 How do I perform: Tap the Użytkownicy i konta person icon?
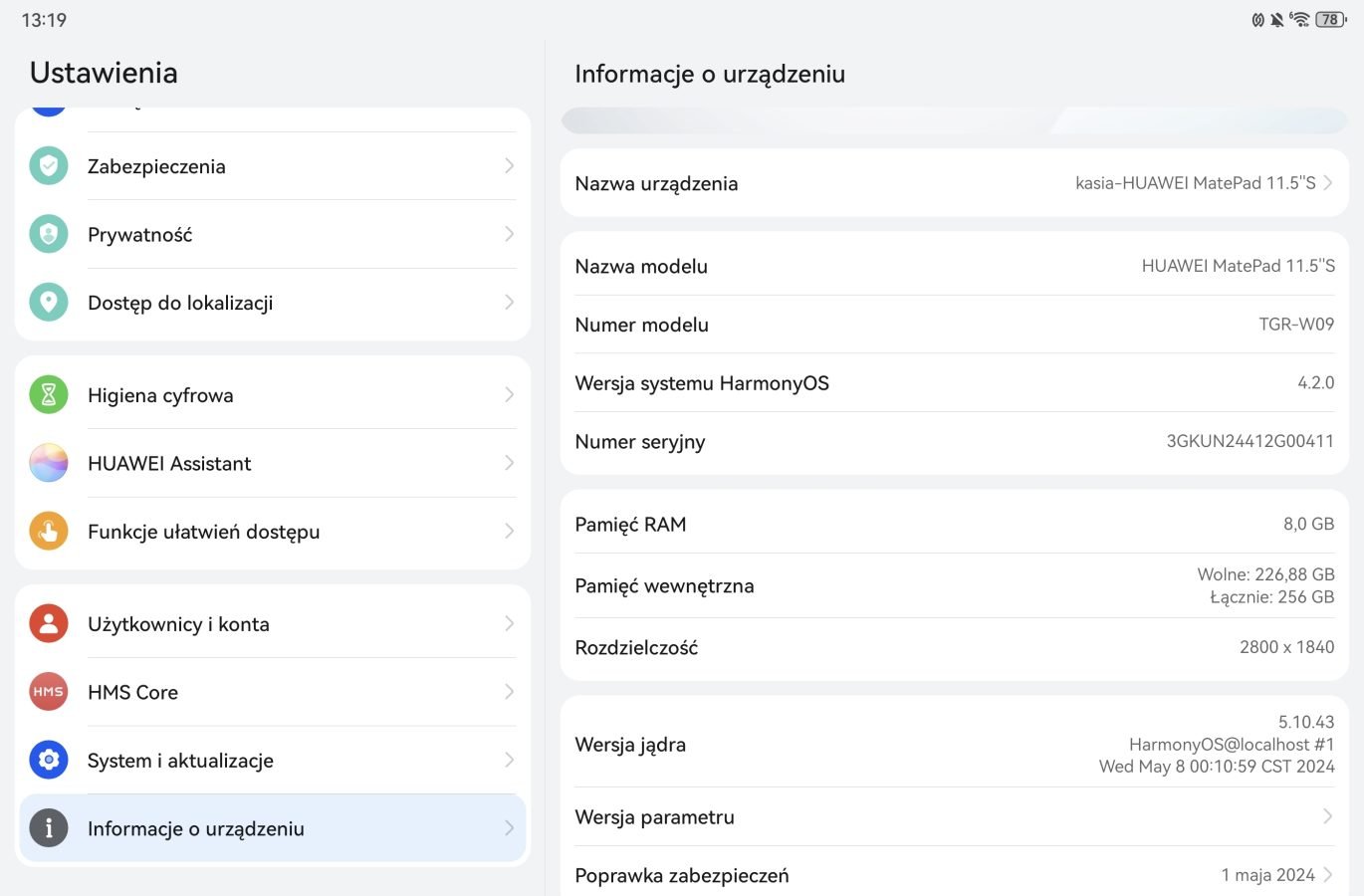click(x=49, y=624)
